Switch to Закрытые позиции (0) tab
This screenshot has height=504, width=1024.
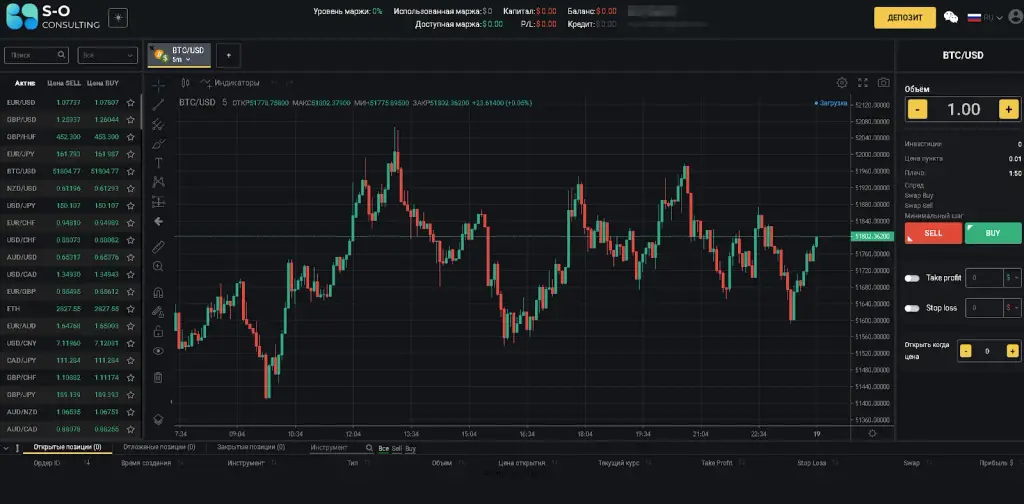251,447
